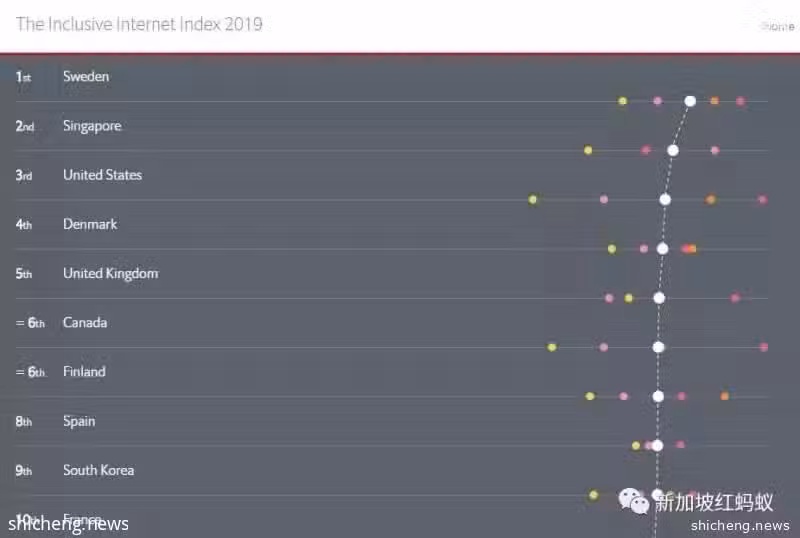Open the Home link in header
800x538 pixels.
click(778, 26)
